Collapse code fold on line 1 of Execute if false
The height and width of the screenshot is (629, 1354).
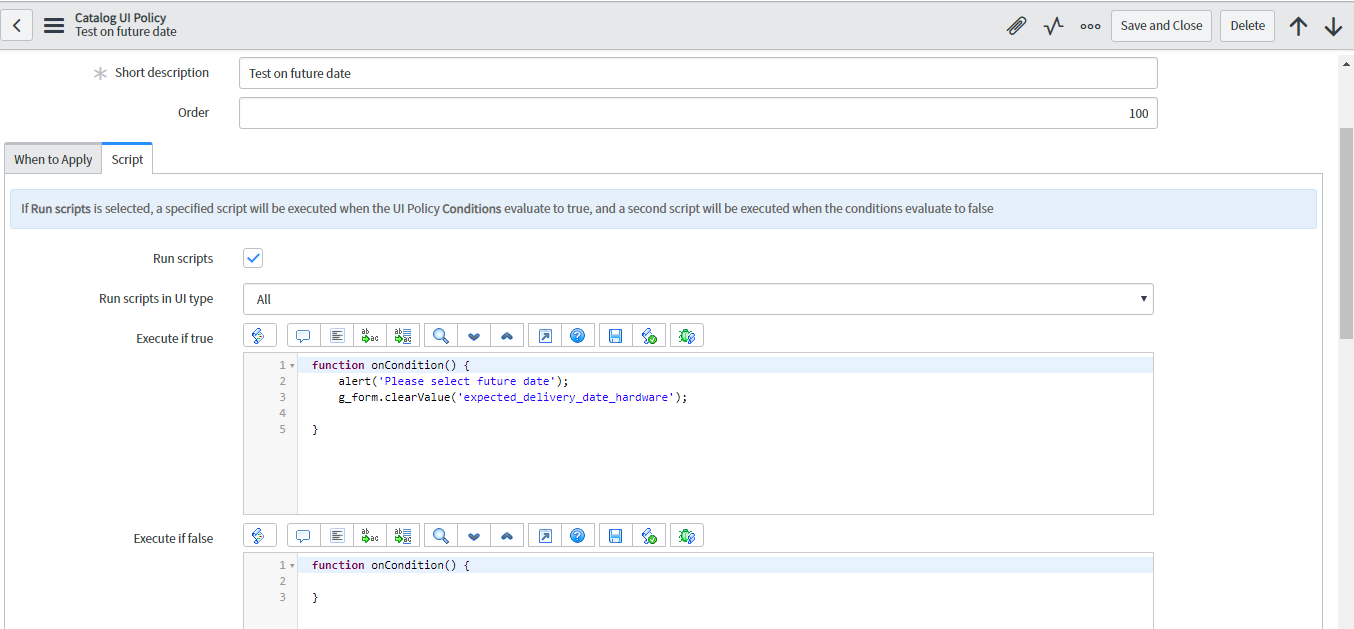point(291,565)
